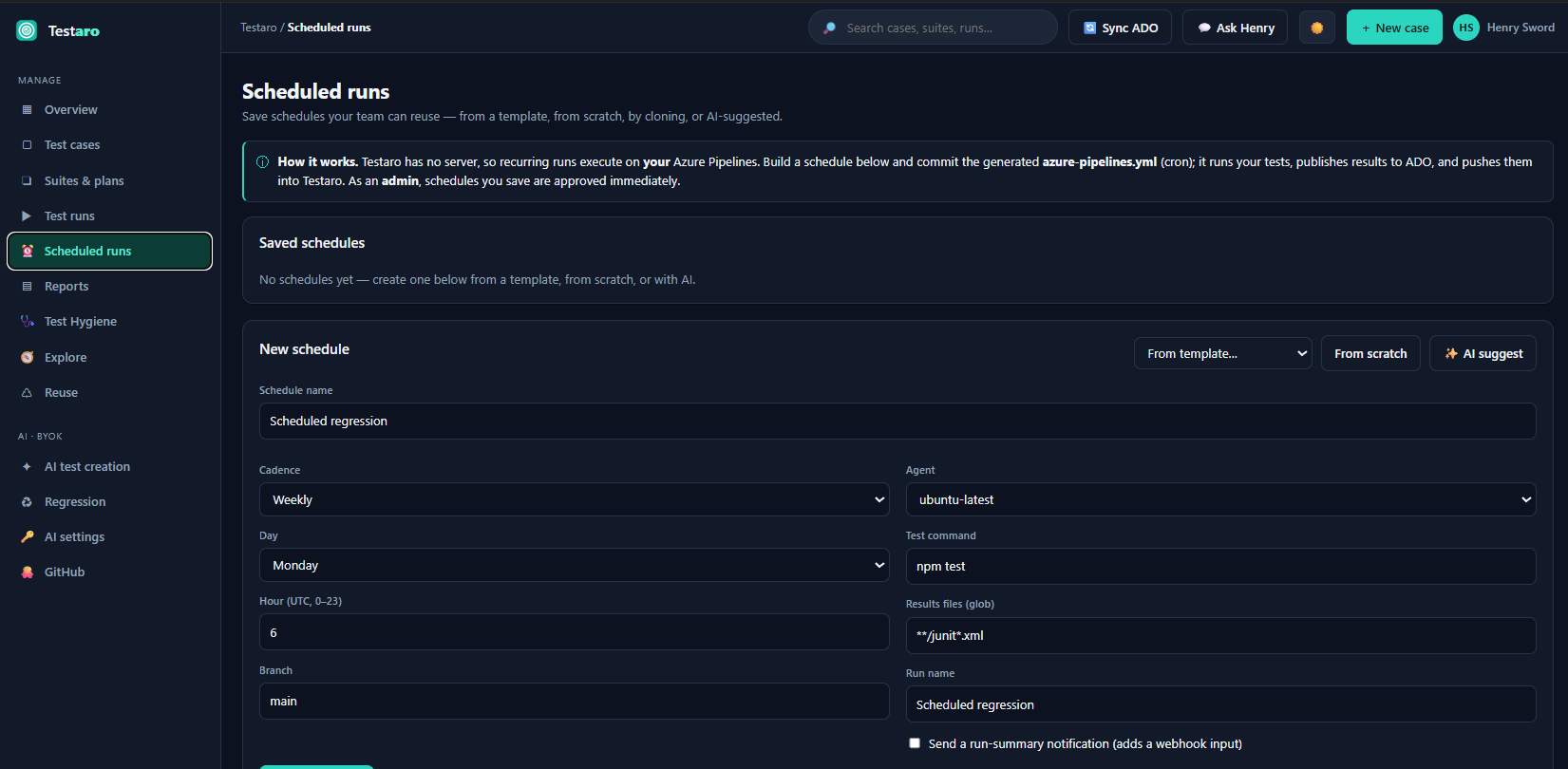Viewport: 1568px width, 769px height.
Task: Click the HS user avatar
Action: [x=1465, y=28]
